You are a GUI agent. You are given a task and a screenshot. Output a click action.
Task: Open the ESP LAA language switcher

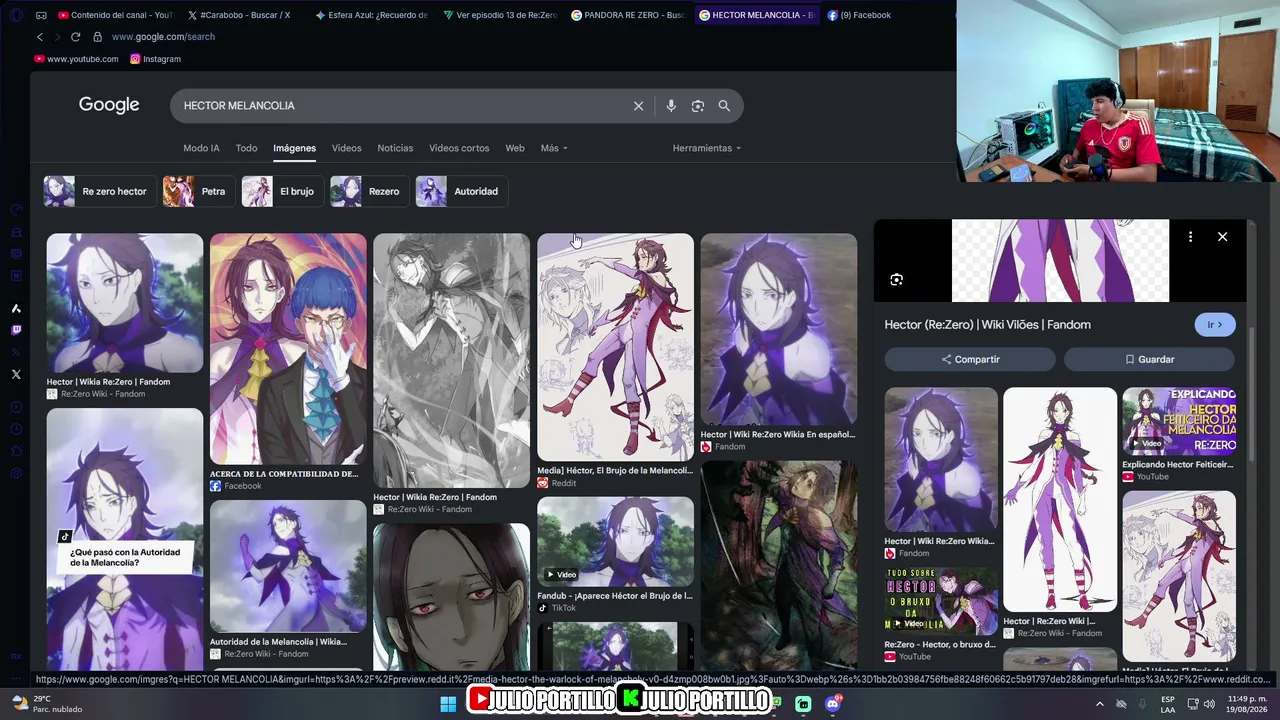(x=1168, y=703)
